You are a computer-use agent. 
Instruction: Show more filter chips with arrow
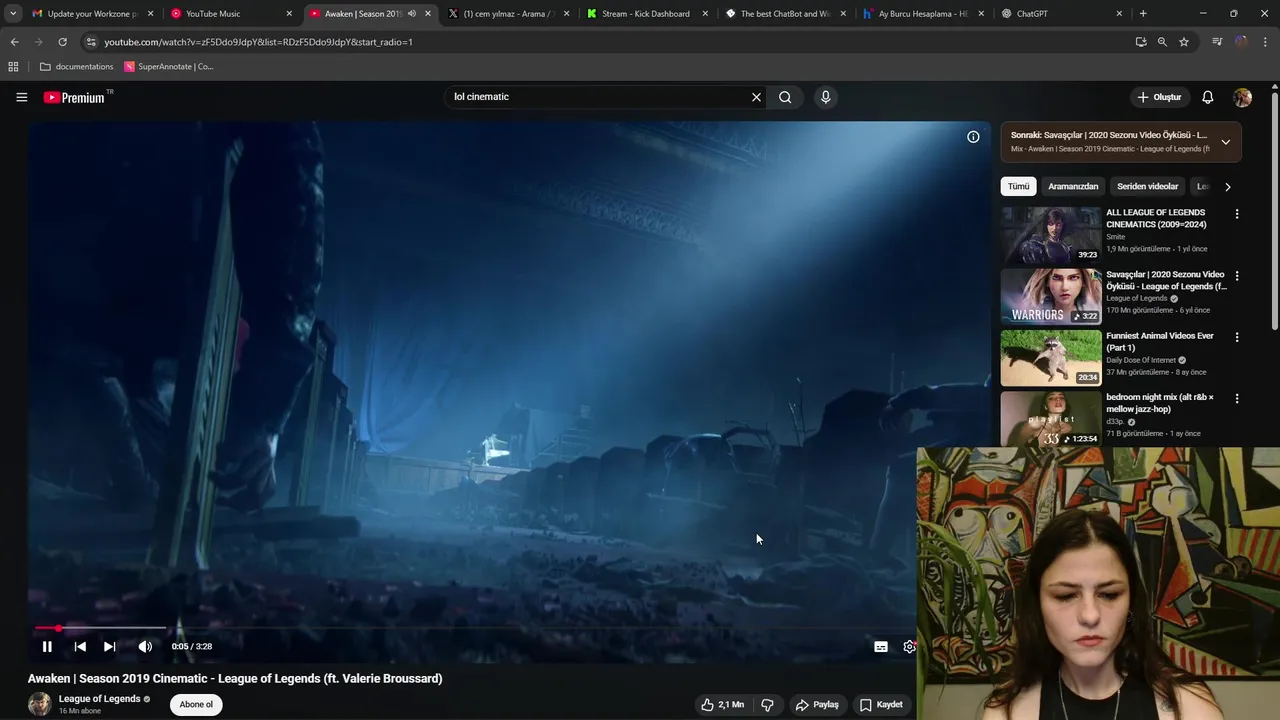[x=1228, y=186]
